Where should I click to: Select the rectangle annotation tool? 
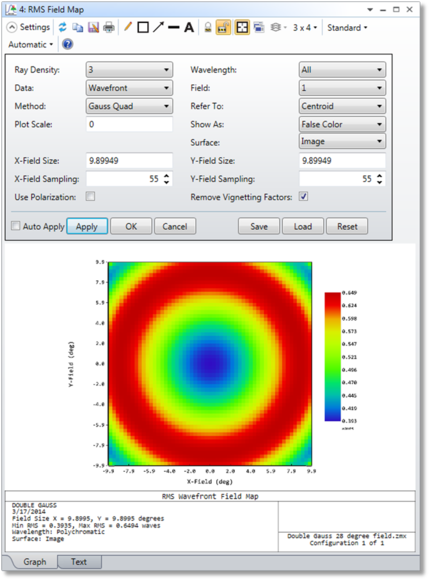point(143,27)
